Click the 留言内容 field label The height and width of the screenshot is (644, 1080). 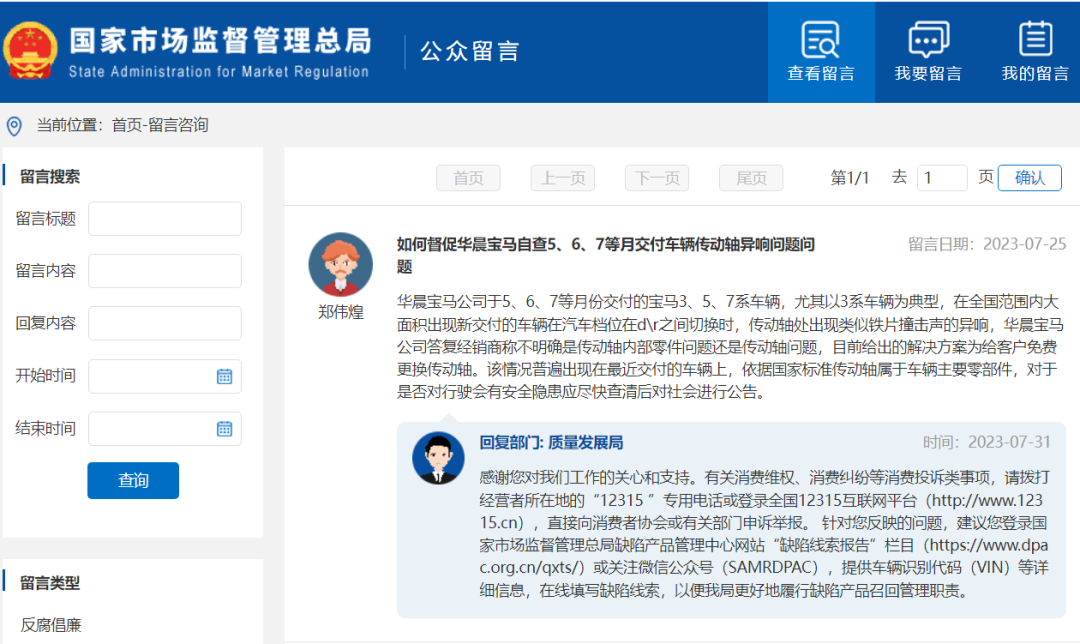click(x=45, y=271)
